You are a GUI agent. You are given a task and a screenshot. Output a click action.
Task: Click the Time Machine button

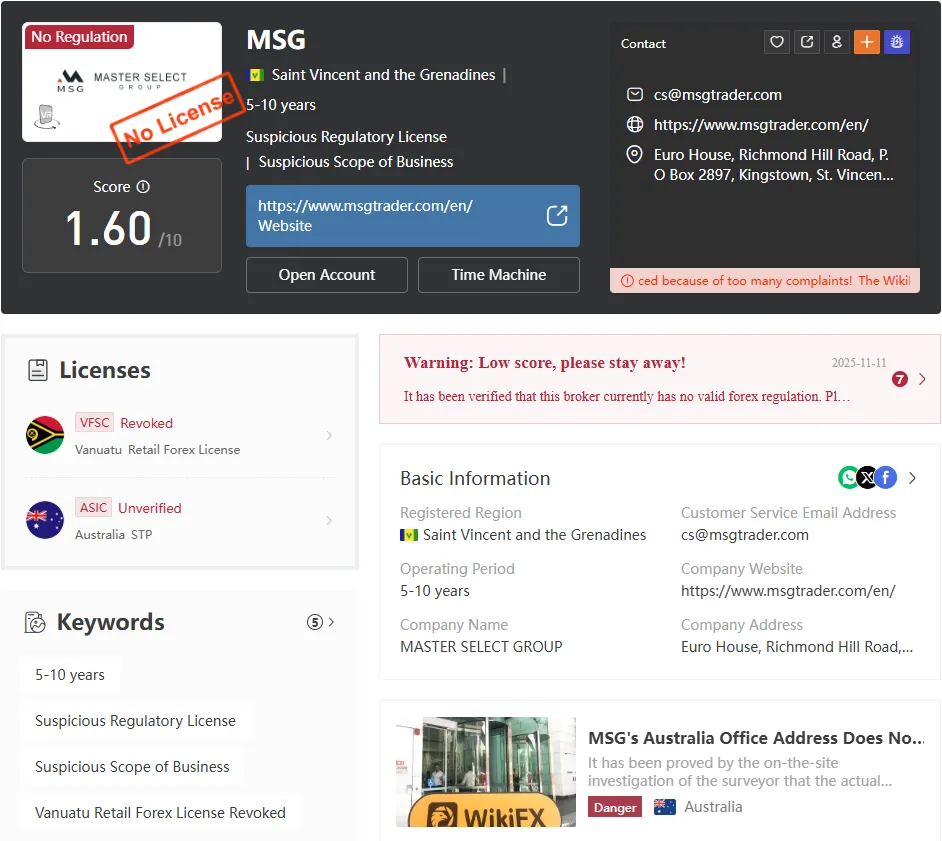pyautogui.click(x=499, y=275)
